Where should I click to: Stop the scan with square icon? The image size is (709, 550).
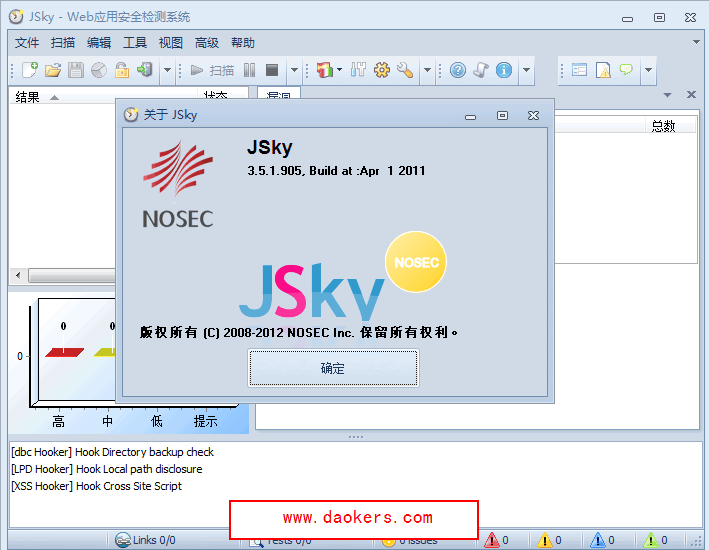click(x=272, y=70)
